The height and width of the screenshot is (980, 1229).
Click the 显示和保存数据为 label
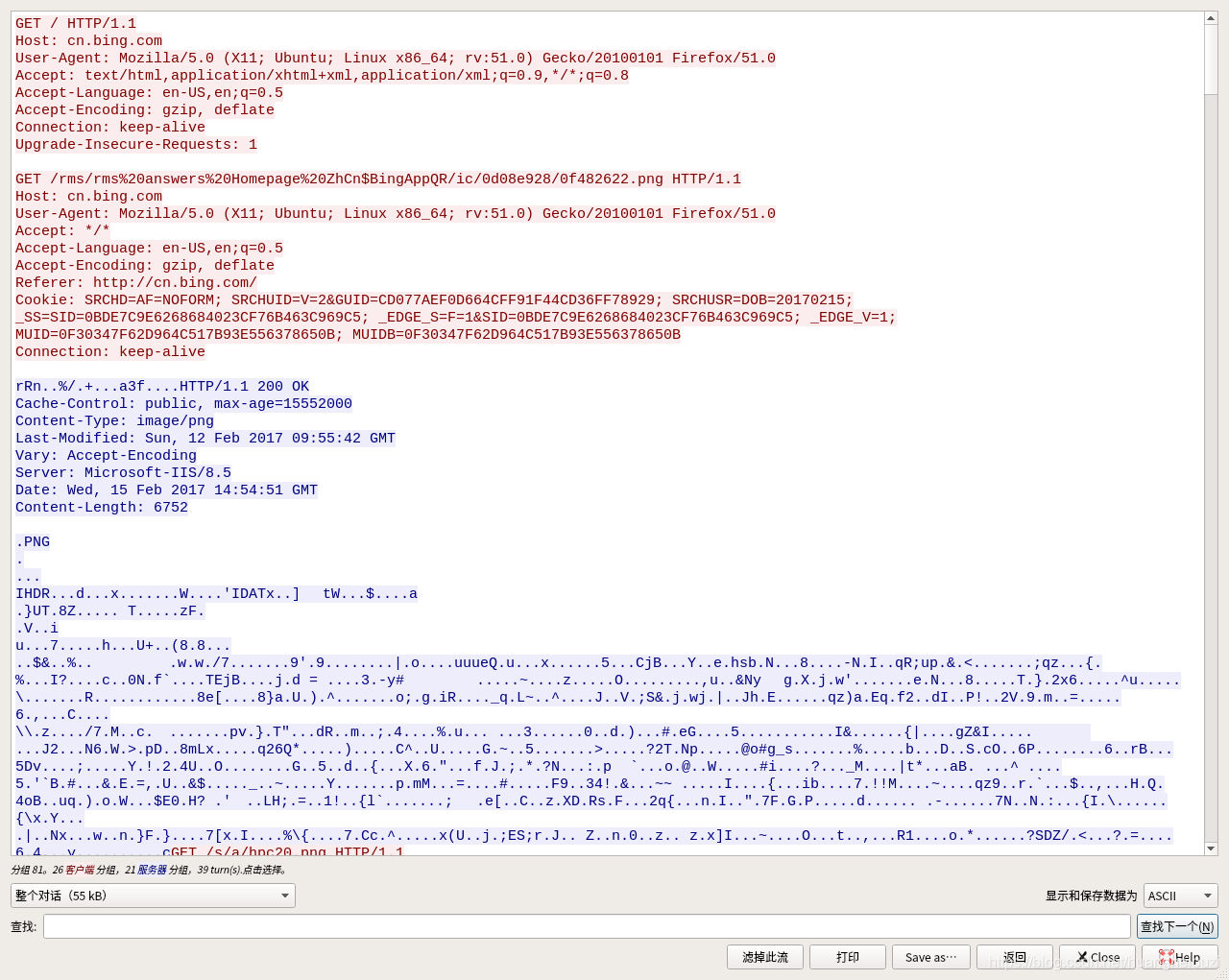pos(1091,896)
